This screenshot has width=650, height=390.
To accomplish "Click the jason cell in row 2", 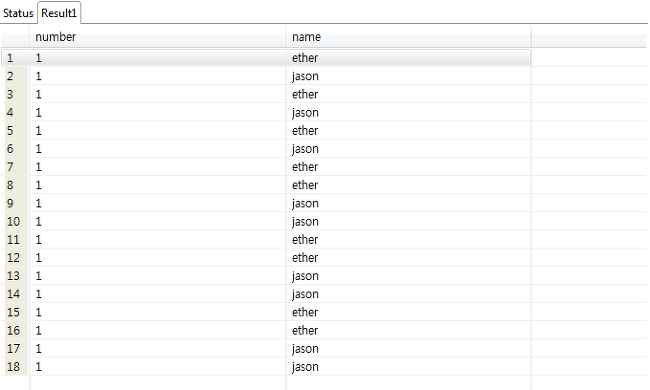I will point(408,76).
